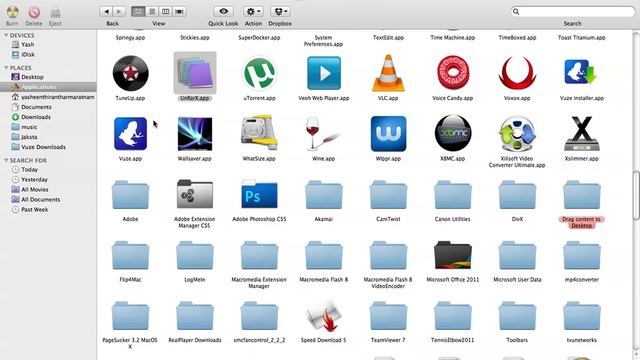The image size is (640, 360).
Task: Open the Dropbox toolbar dropdown
Action: coord(280,11)
